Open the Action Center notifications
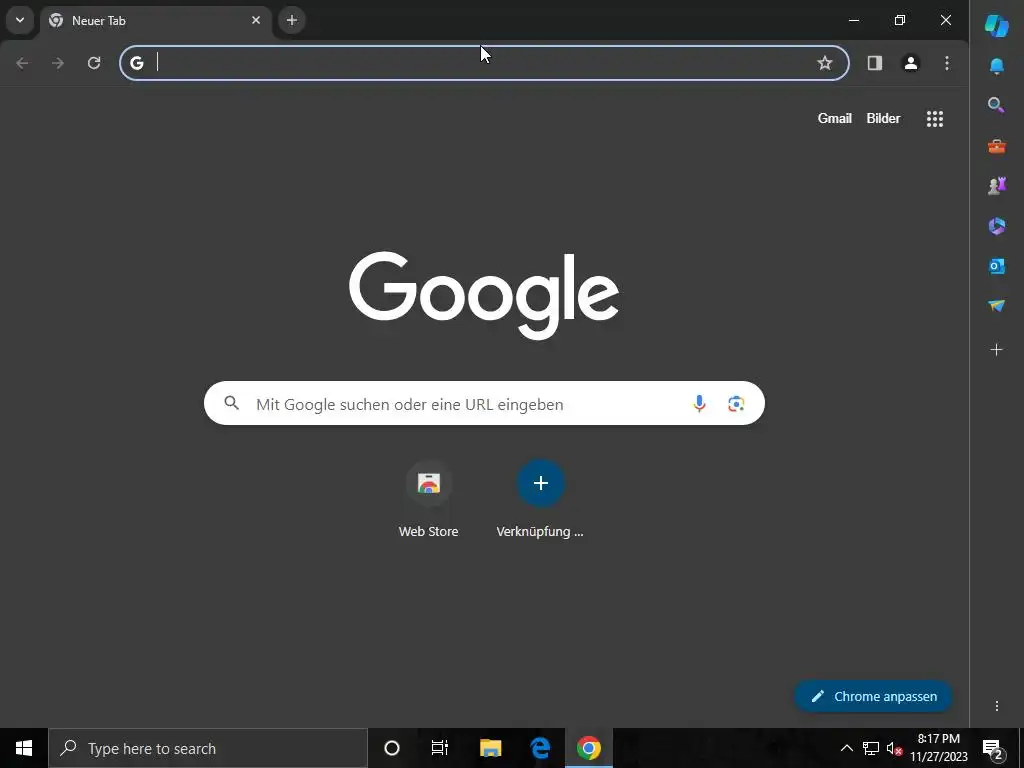1024x768 pixels. pyautogui.click(x=993, y=749)
